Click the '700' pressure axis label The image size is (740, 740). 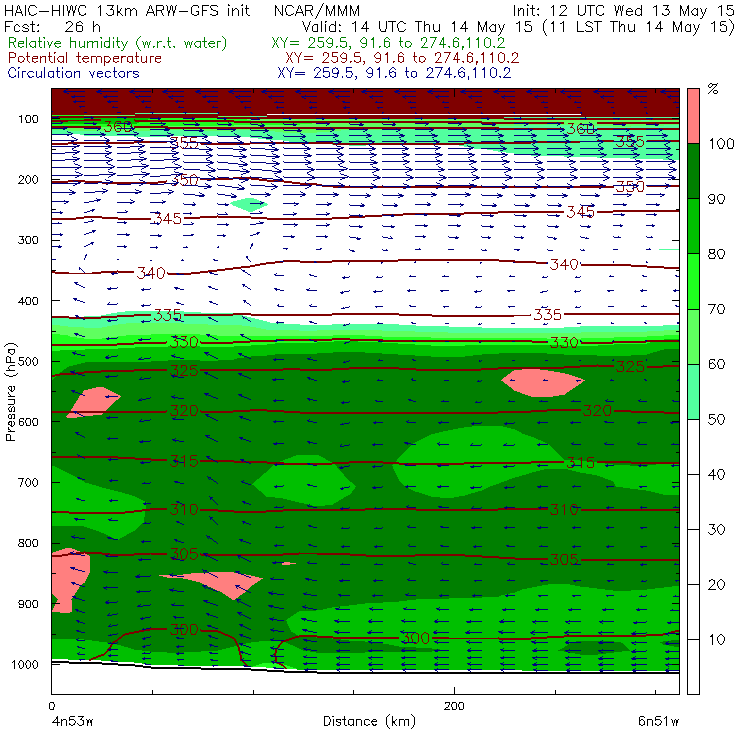(x=28, y=482)
